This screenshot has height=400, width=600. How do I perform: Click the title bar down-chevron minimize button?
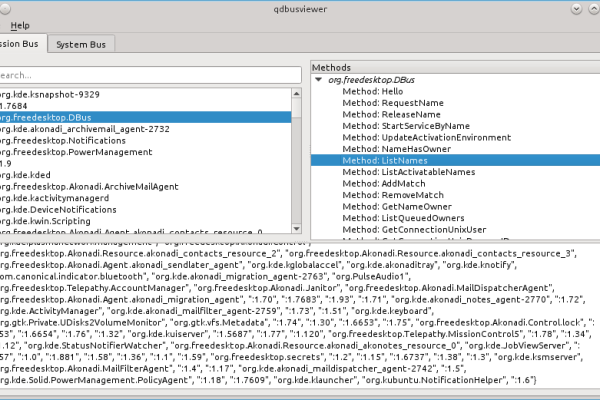pyautogui.click(x=576, y=9)
